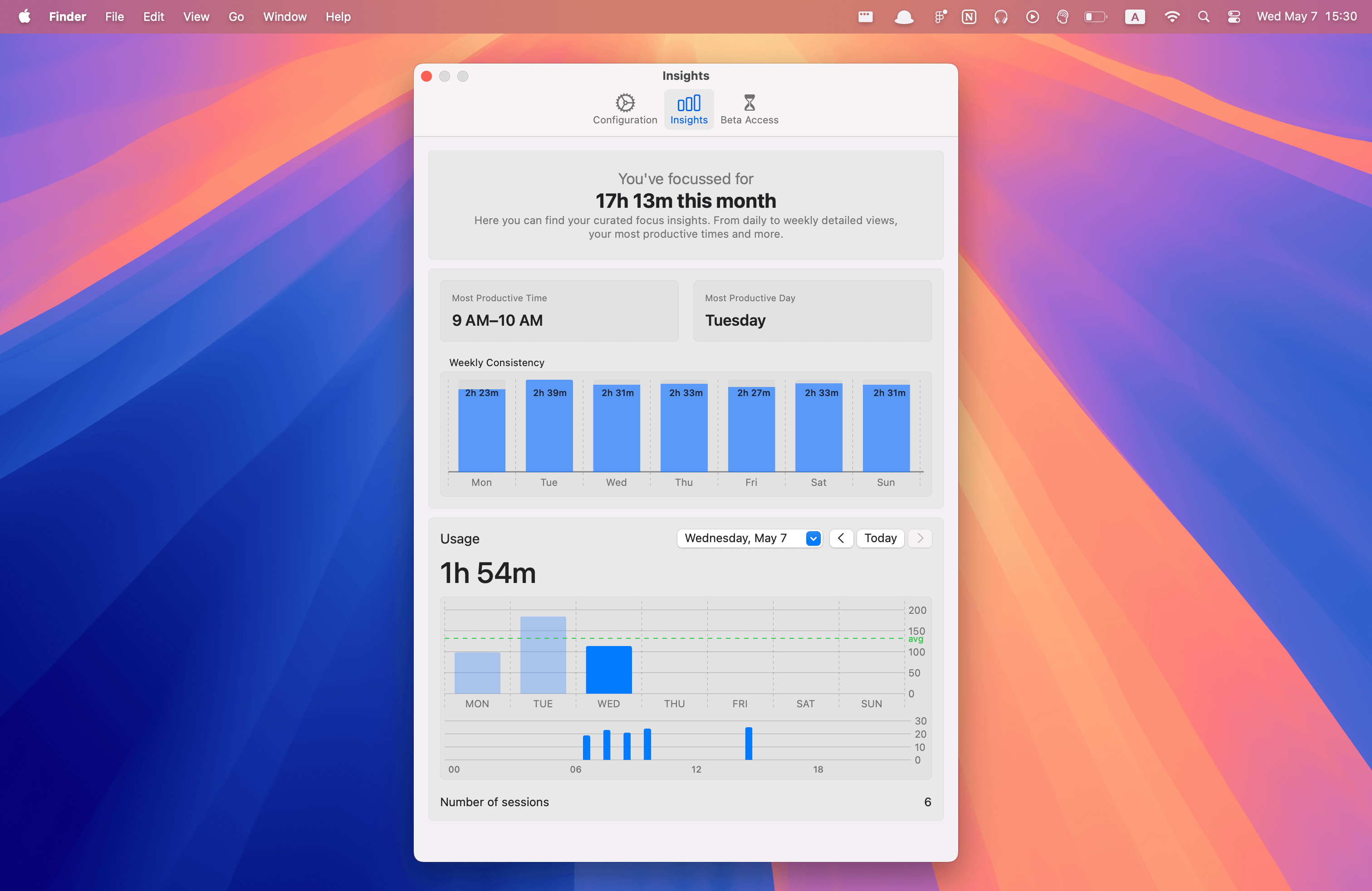
Task: Click the Number of sessions row
Action: click(686, 802)
